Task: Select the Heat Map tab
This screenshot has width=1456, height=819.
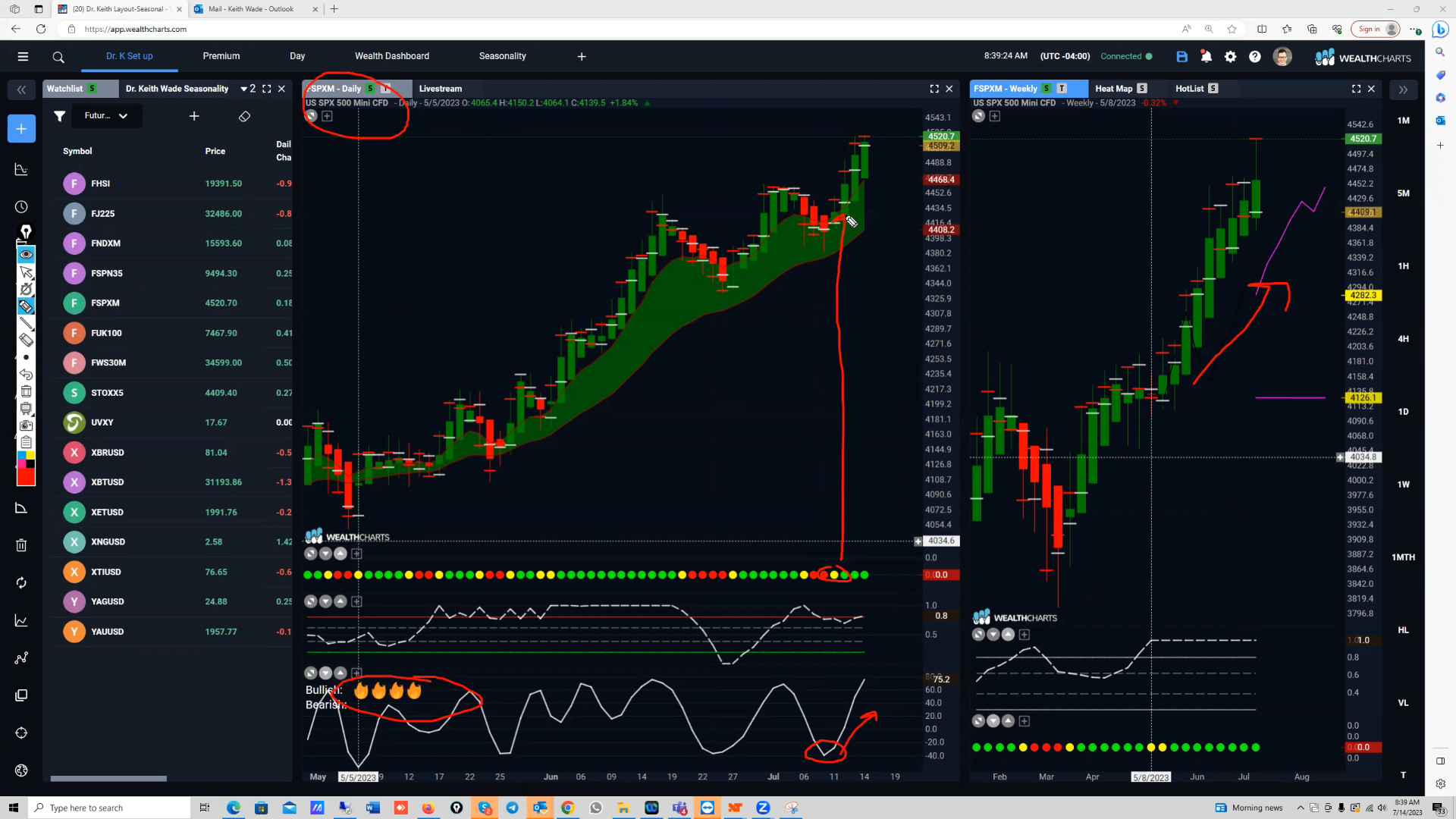Action: (1114, 89)
